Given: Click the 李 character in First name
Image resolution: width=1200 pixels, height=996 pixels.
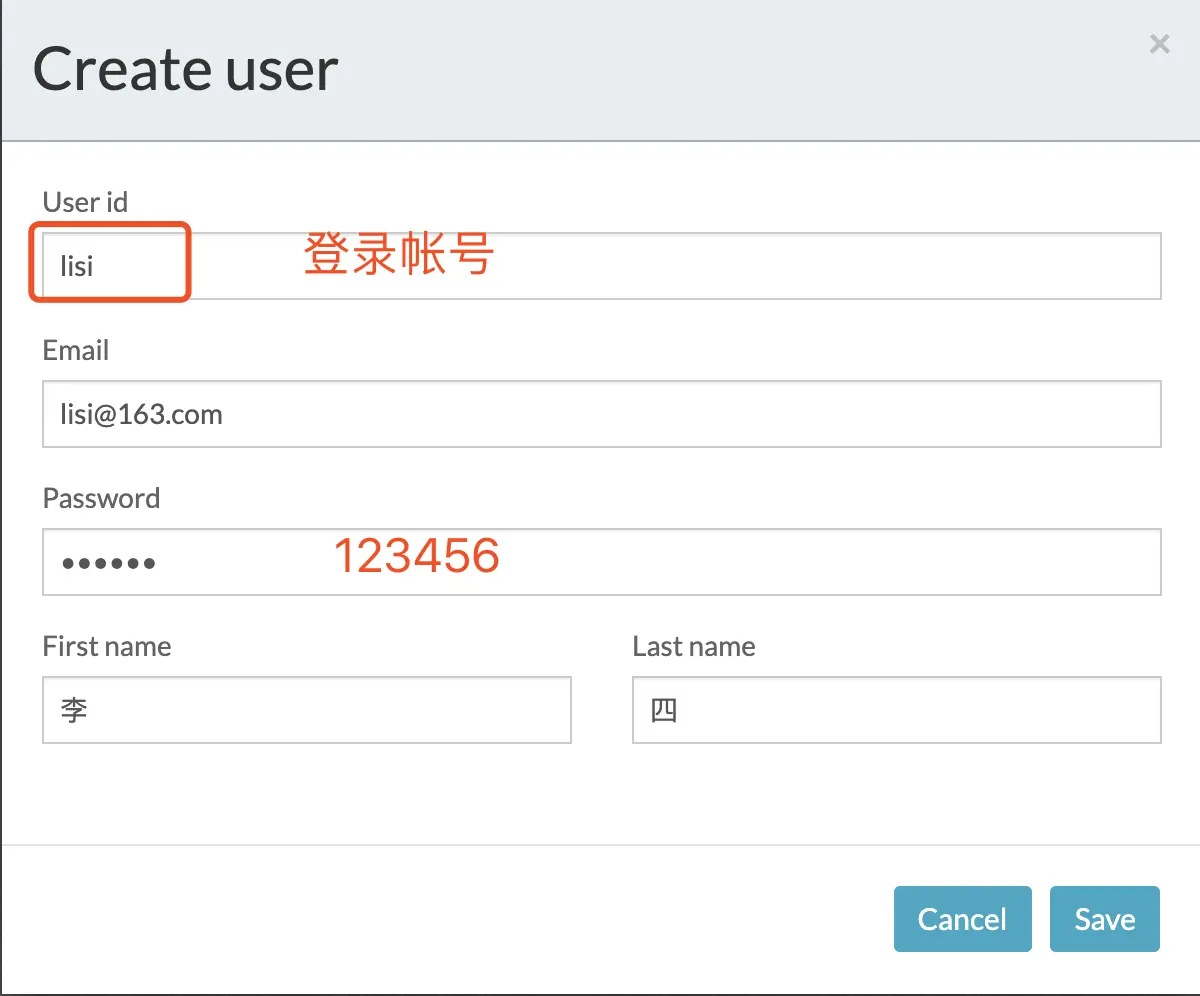Looking at the screenshot, I should coord(74,711).
